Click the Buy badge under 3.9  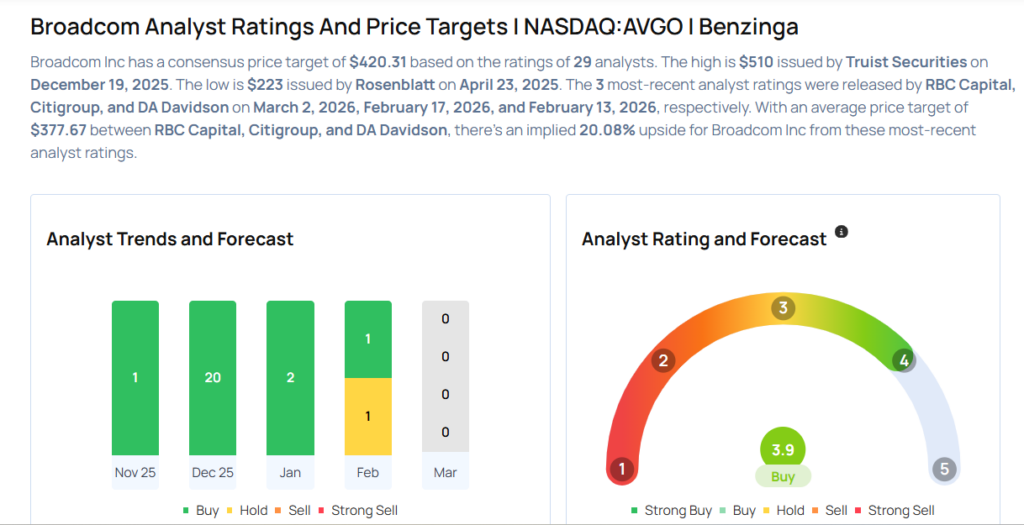pyautogui.click(x=783, y=477)
